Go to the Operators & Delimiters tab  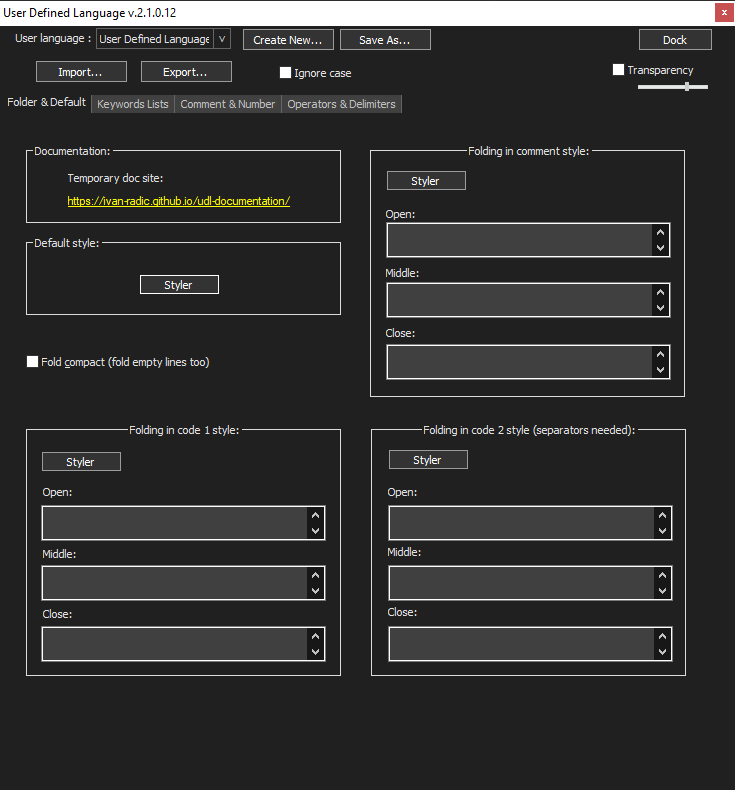point(341,104)
